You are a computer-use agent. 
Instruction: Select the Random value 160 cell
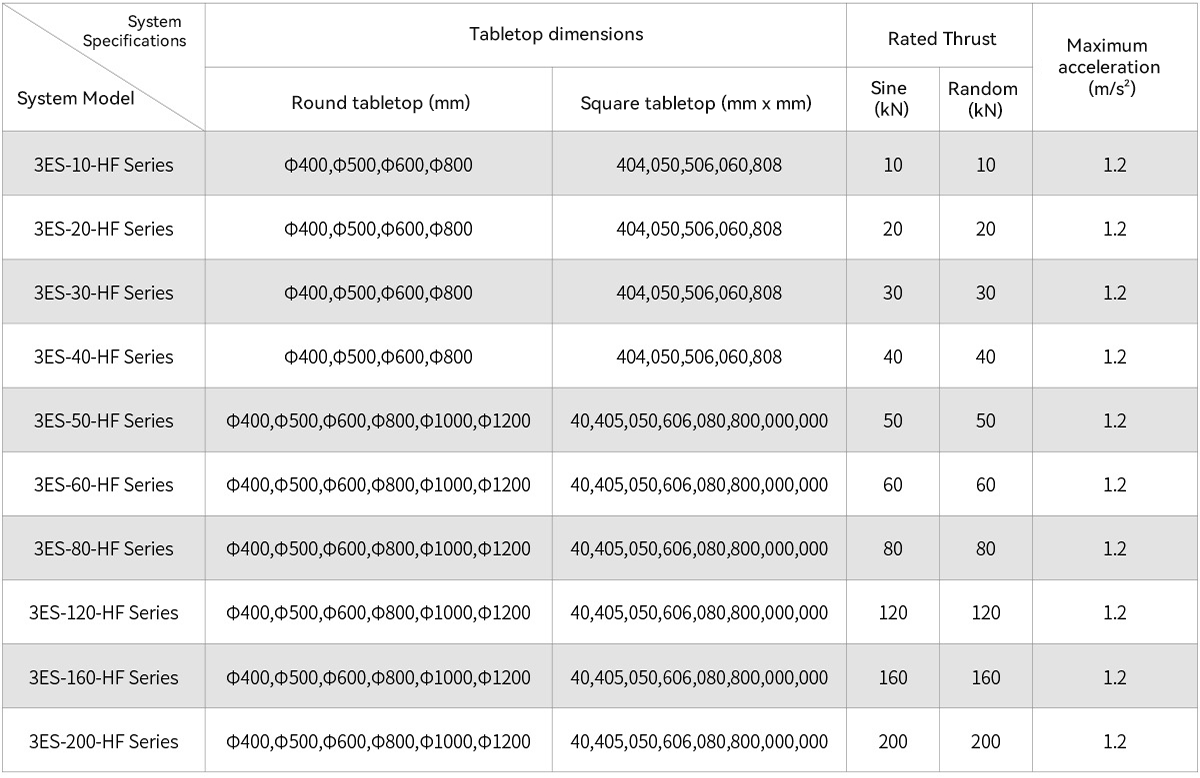[985, 677]
